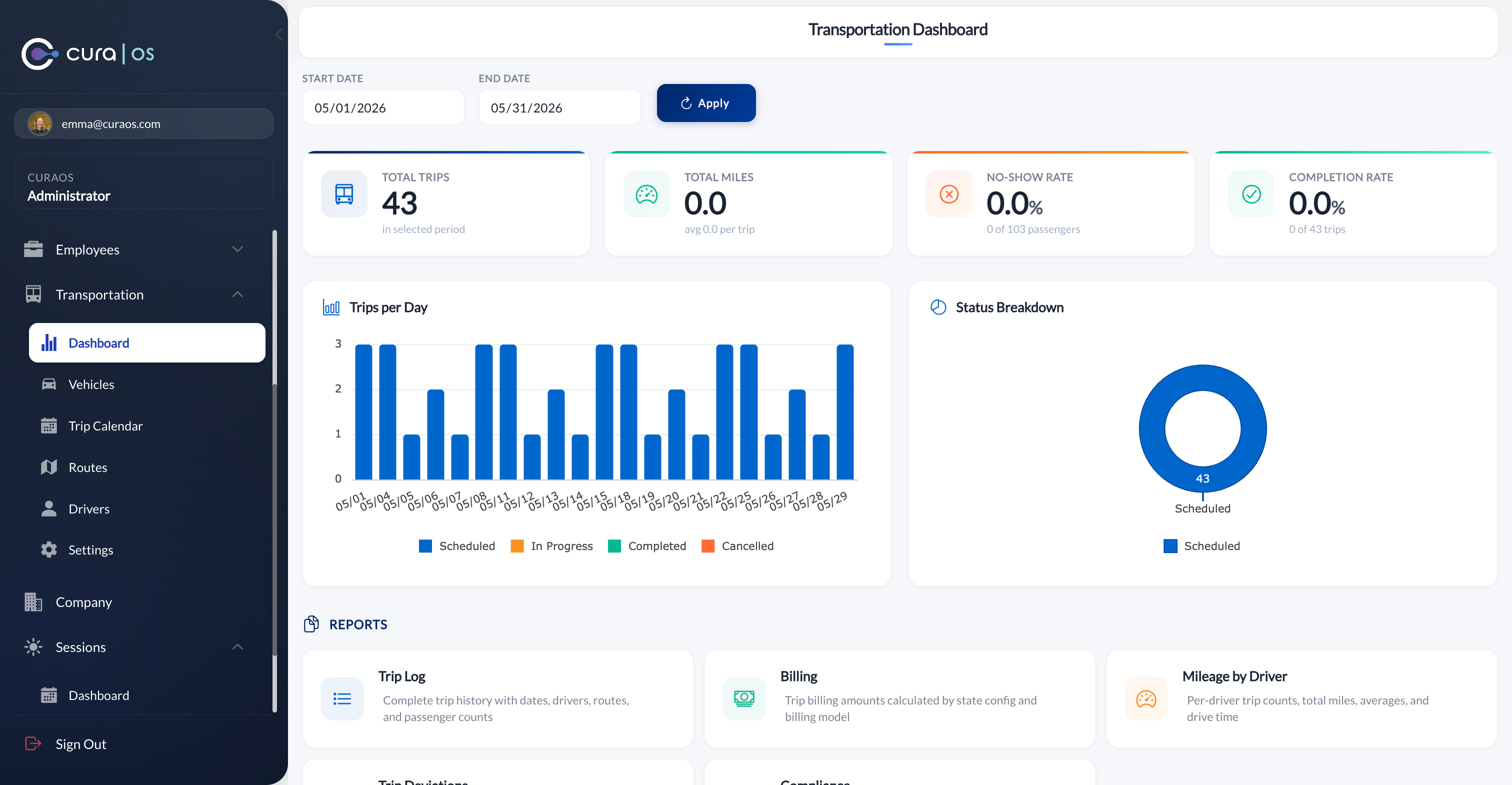
Task: Toggle Cancelled series in chart legend
Action: click(737, 546)
